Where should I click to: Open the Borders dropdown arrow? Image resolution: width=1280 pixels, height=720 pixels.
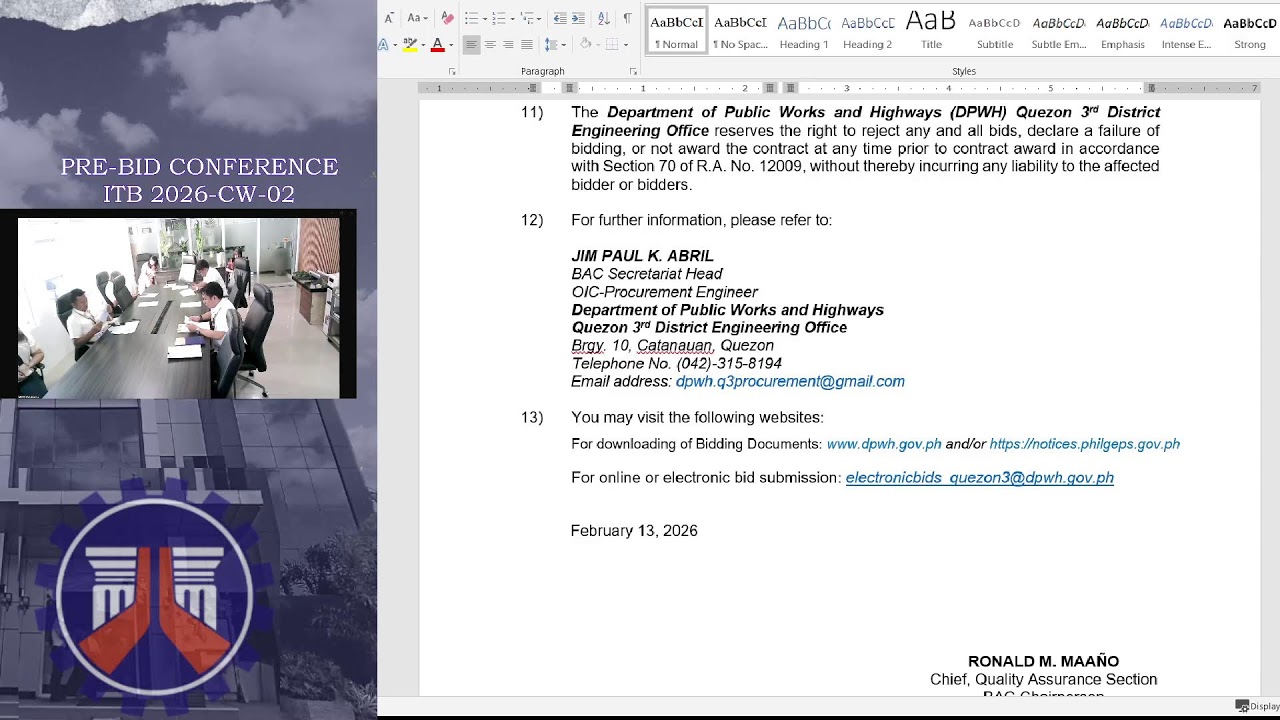[x=626, y=45]
